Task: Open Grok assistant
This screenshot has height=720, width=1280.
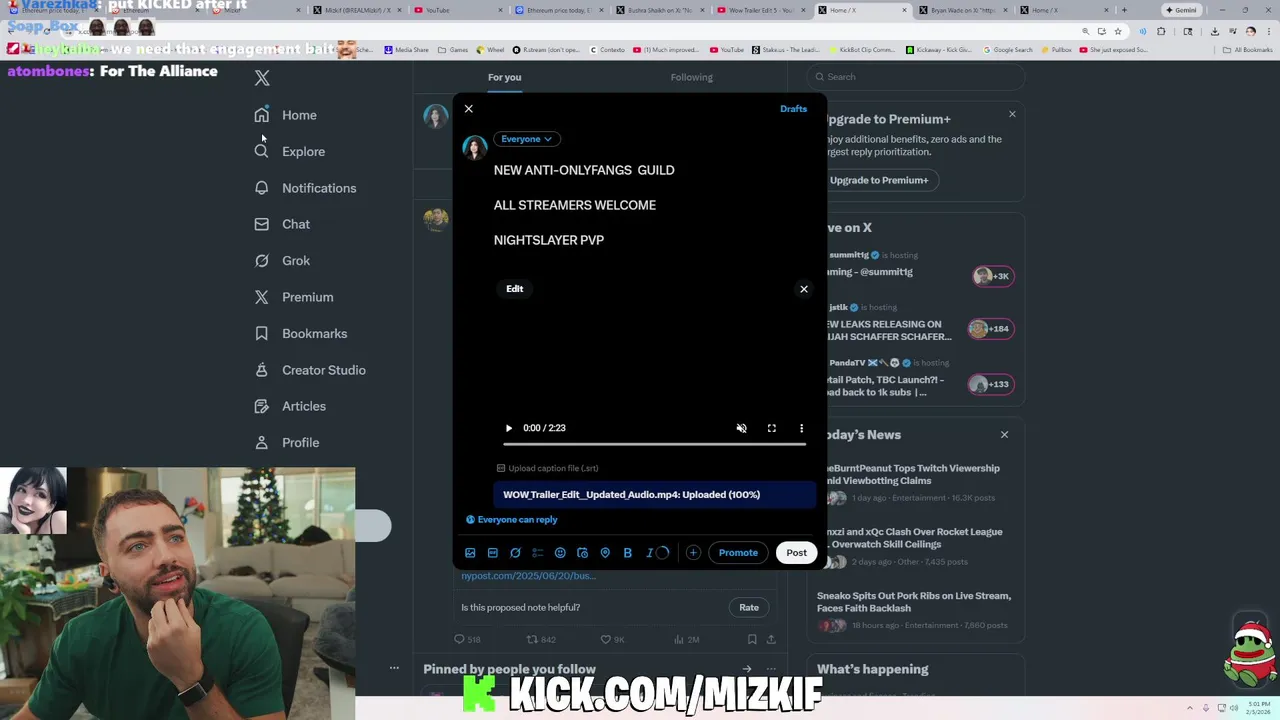Action: pos(282,260)
